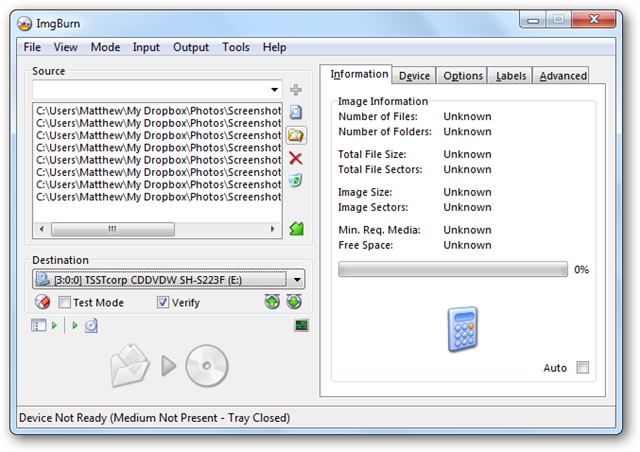Switch to the Device tab

[414, 76]
